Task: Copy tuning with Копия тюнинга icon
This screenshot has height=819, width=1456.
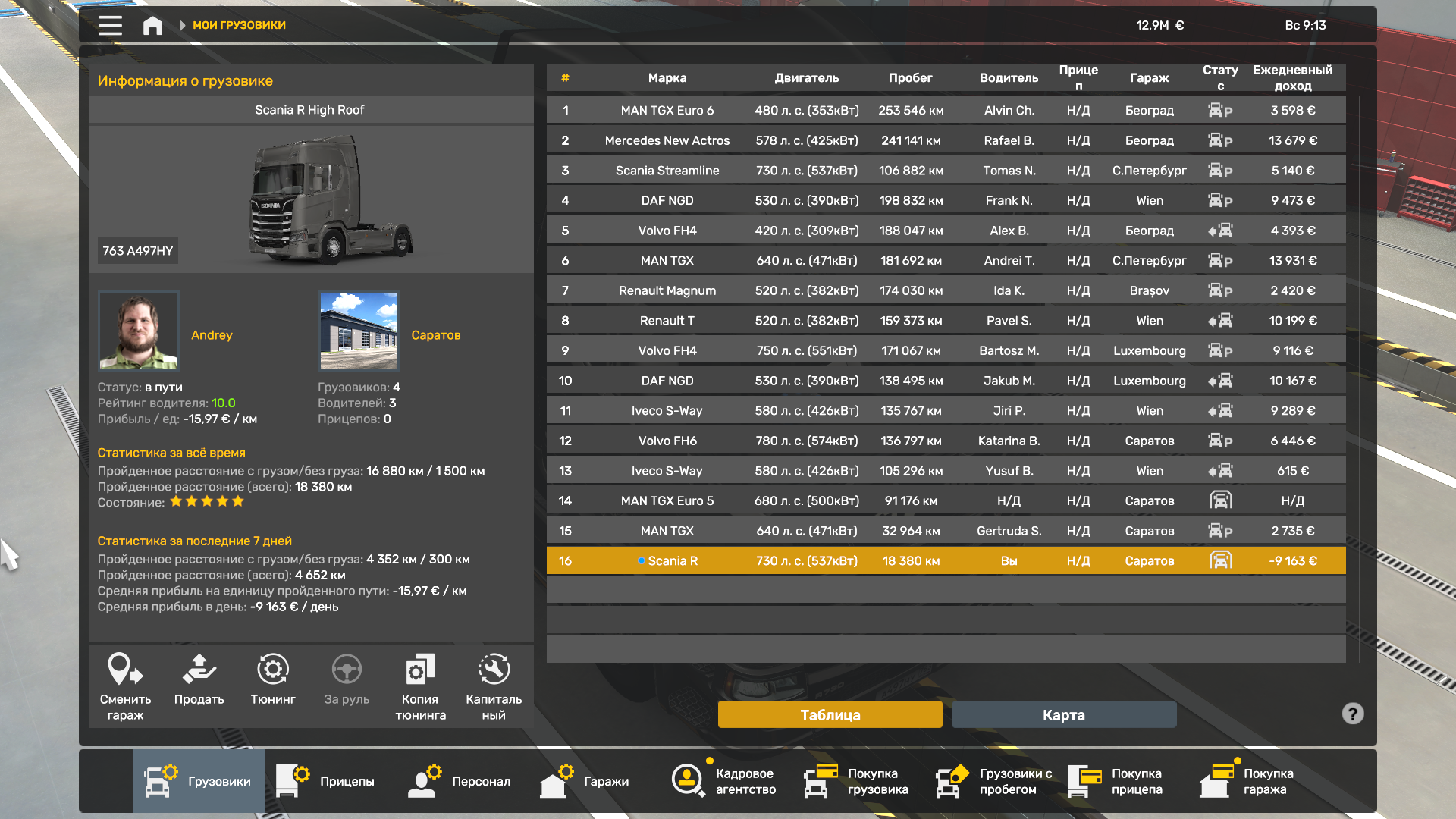Action: (420, 669)
